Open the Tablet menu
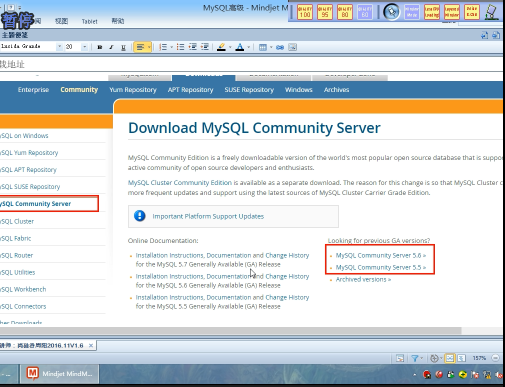Screen dimensions: 505x387 [x=90, y=21]
